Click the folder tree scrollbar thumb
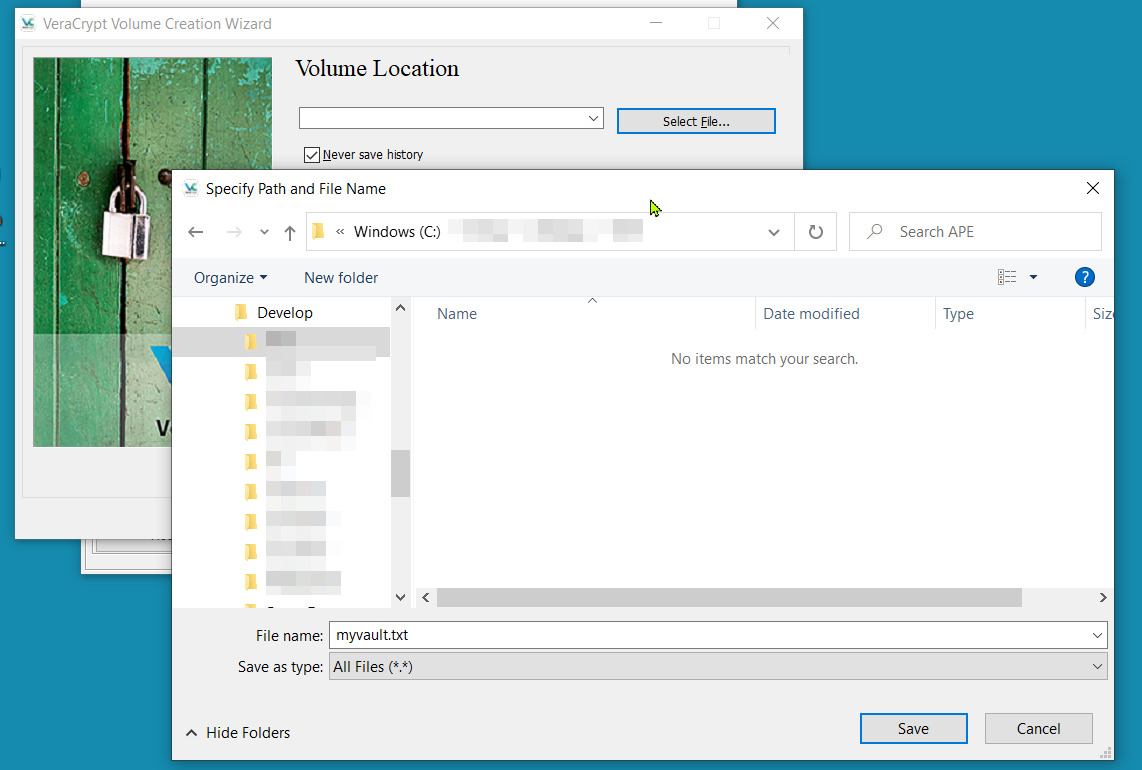Viewport: 1142px width, 770px height. coord(400,474)
